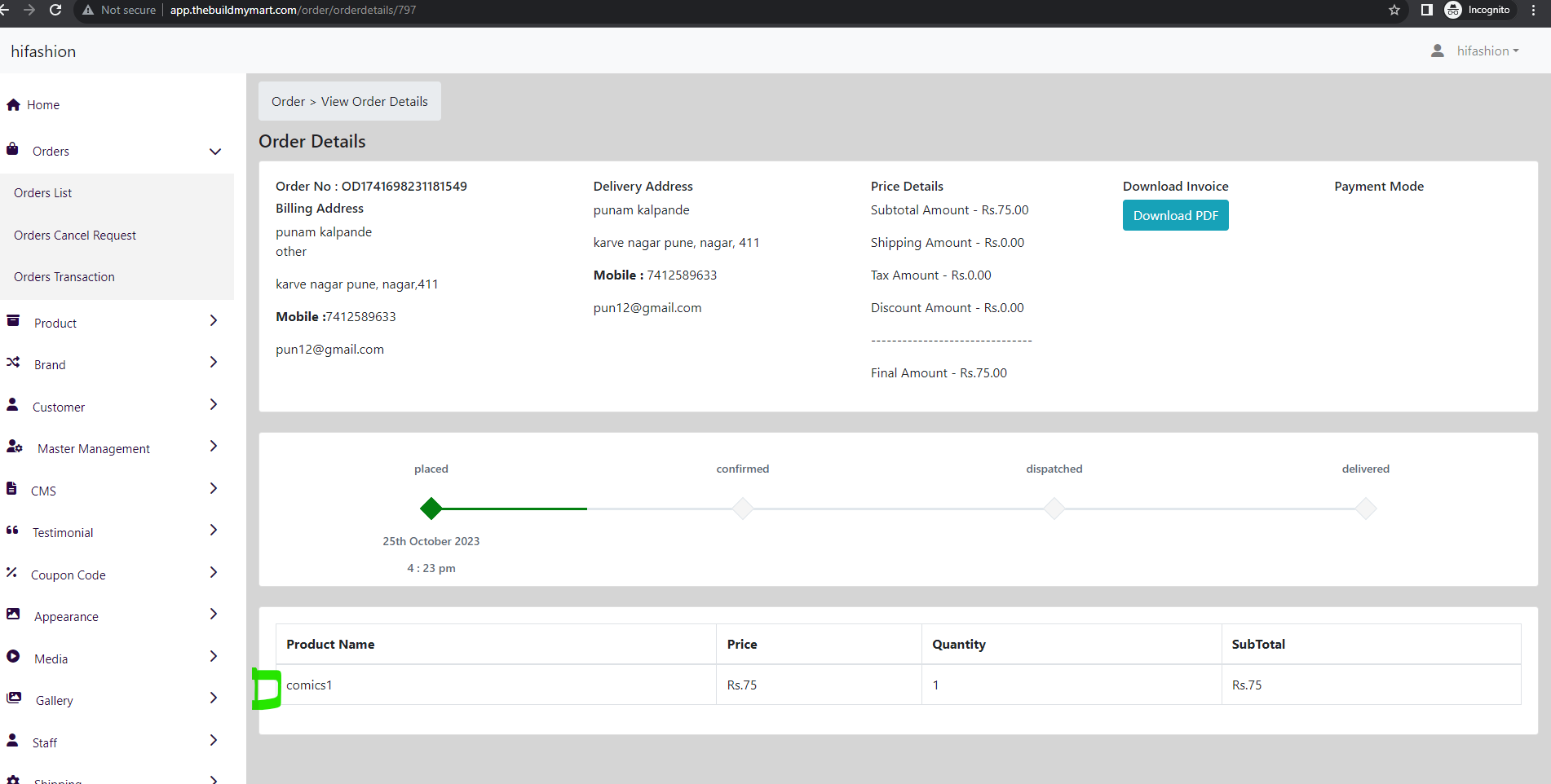The image size is (1551, 784).
Task: Go forward with browser arrow
Action: tap(29, 10)
